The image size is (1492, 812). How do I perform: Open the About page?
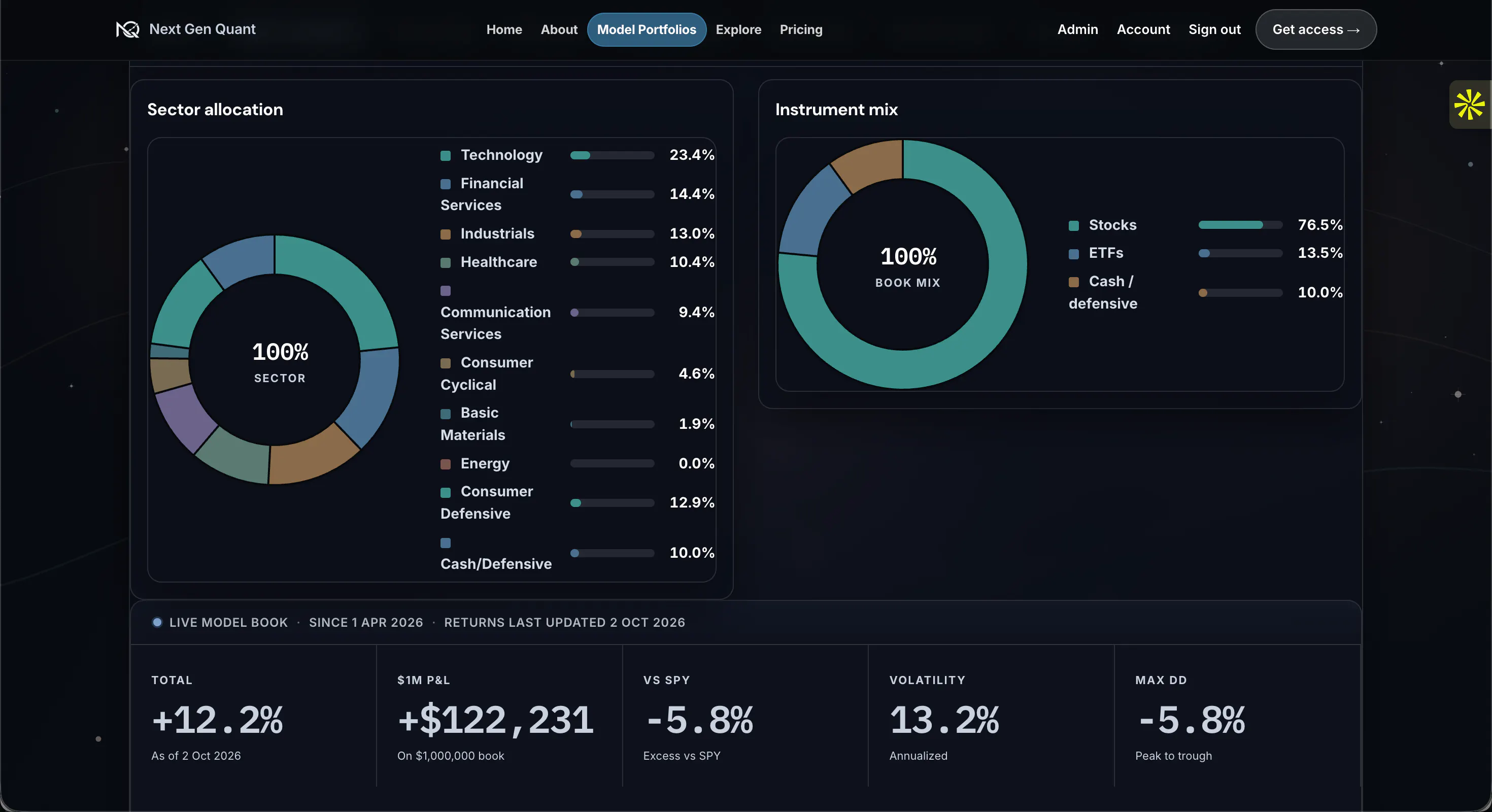559,29
